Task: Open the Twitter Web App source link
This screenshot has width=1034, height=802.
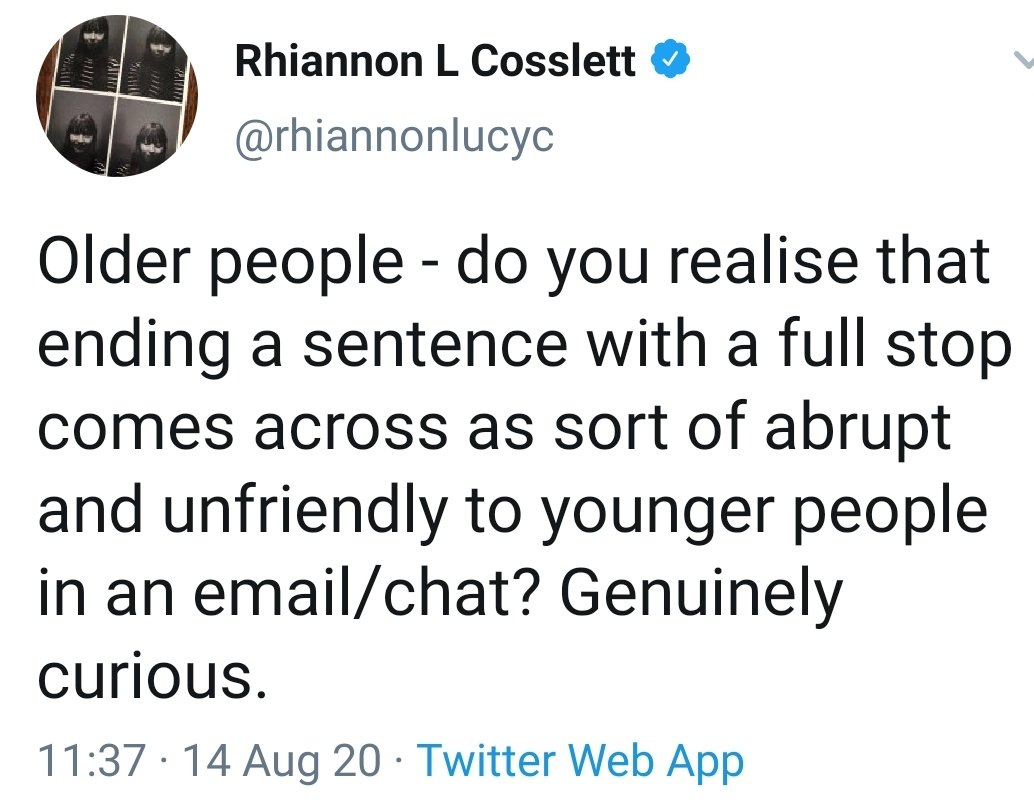Action: tap(581, 762)
